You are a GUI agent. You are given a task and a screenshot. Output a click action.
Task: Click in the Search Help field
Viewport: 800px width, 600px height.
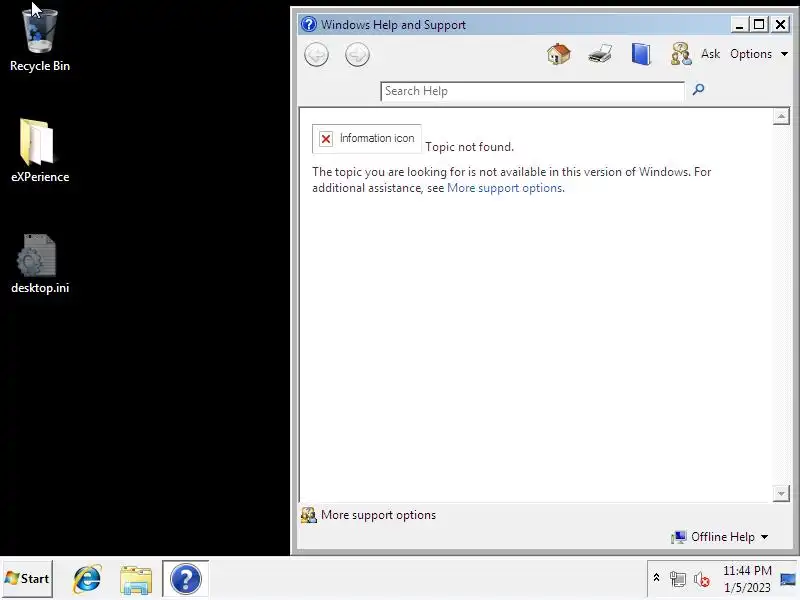pyautogui.click(x=532, y=91)
